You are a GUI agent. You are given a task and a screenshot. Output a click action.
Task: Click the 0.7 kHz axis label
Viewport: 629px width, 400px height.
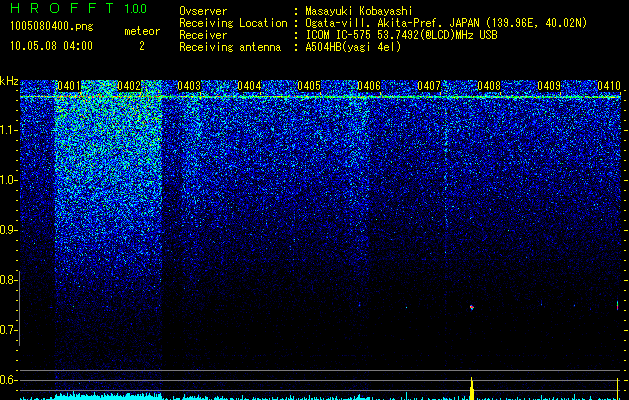click(x=9, y=330)
